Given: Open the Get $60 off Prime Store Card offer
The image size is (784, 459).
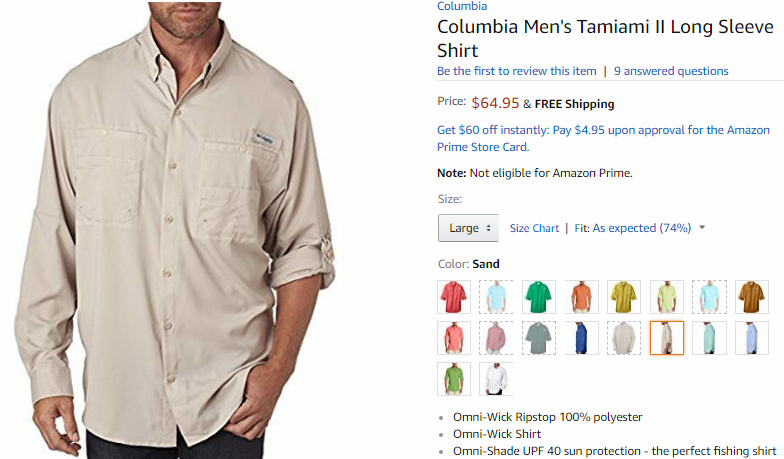Looking at the screenshot, I should pos(603,138).
